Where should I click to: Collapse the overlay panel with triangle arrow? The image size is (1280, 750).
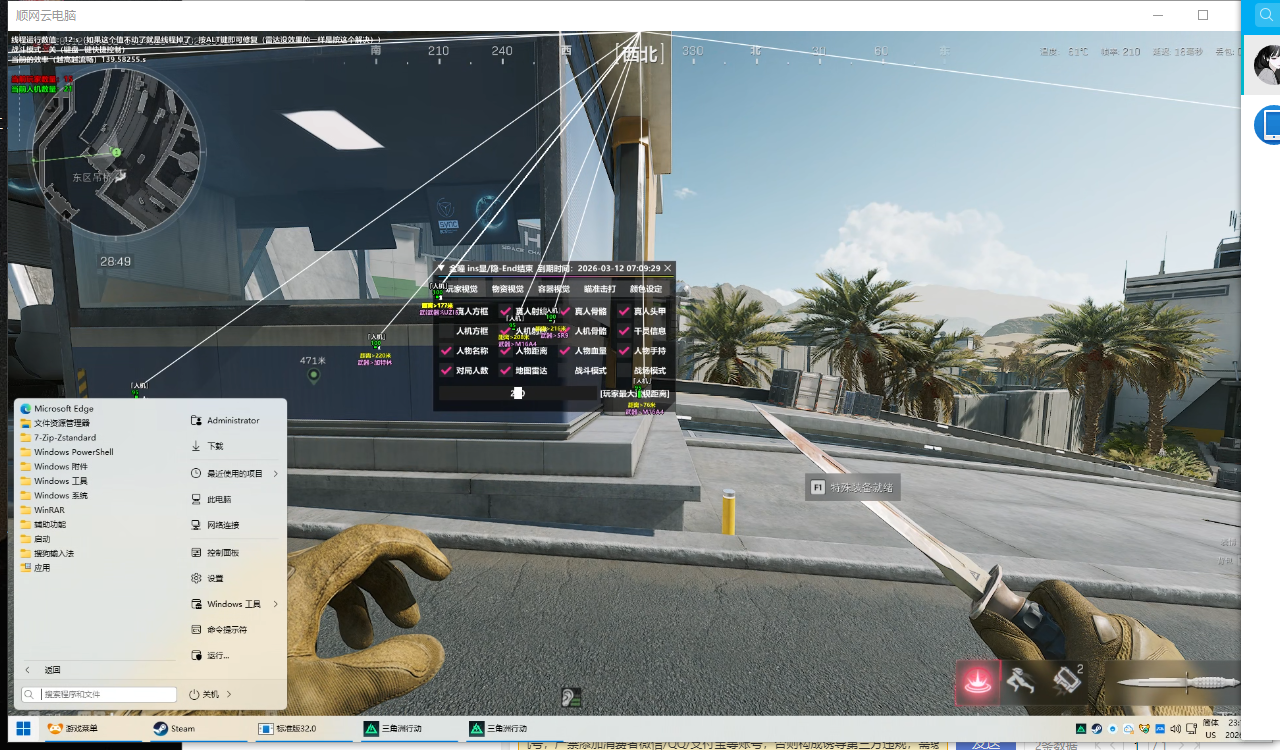tap(441, 268)
